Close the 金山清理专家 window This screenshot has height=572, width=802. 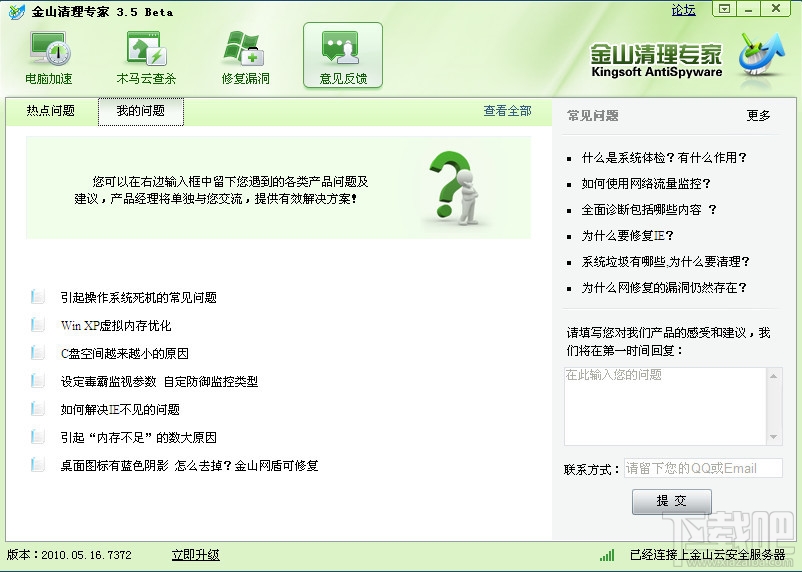(x=776, y=9)
